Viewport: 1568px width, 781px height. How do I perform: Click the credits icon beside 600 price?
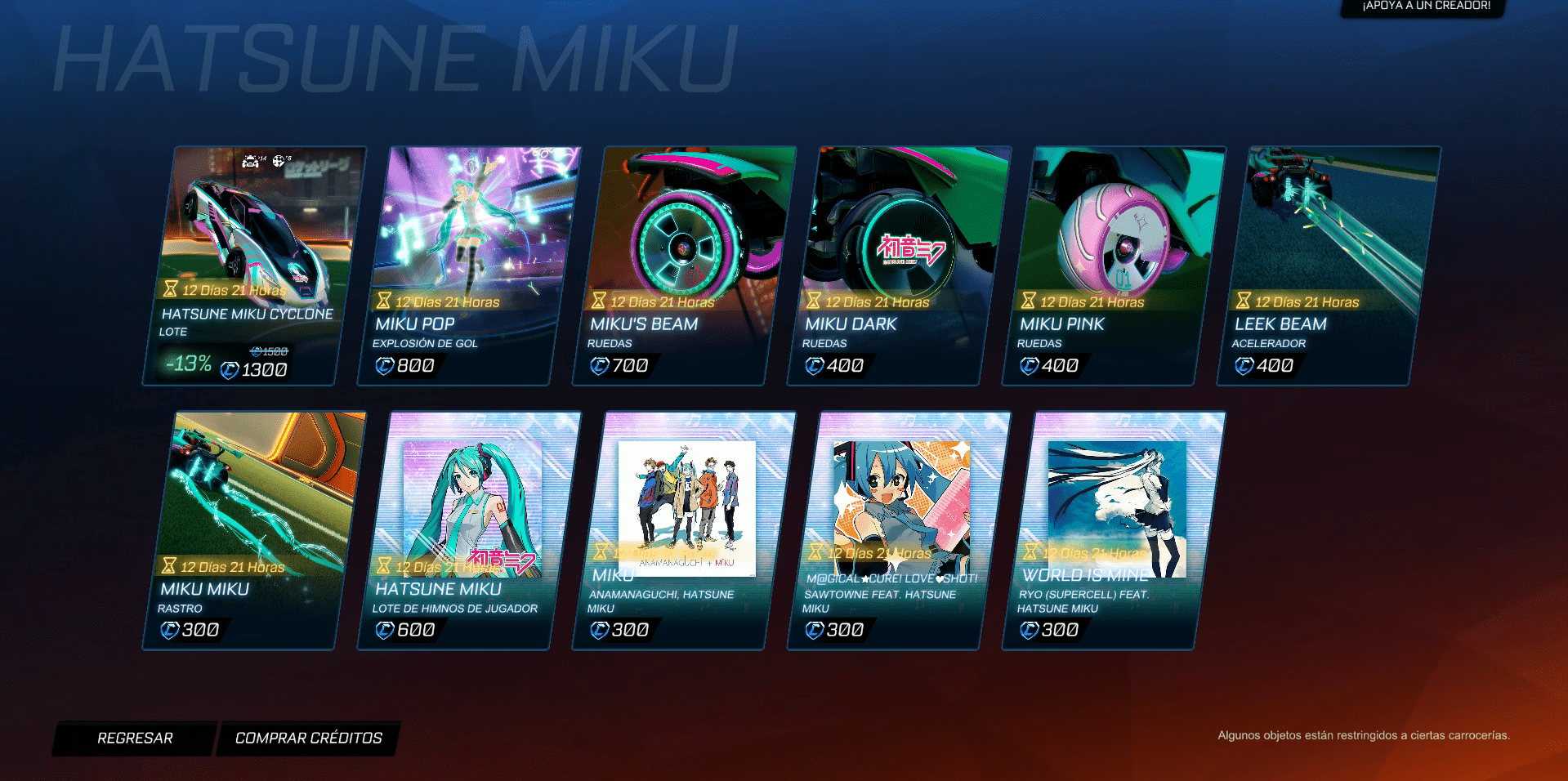[385, 630]
